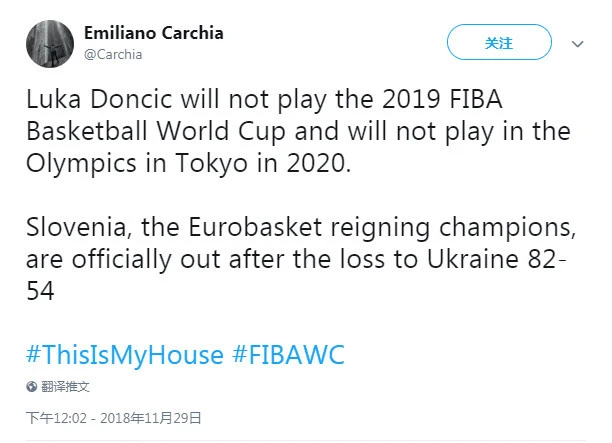Click the word 'Eurobasket' in the tweet

(255, 227)
